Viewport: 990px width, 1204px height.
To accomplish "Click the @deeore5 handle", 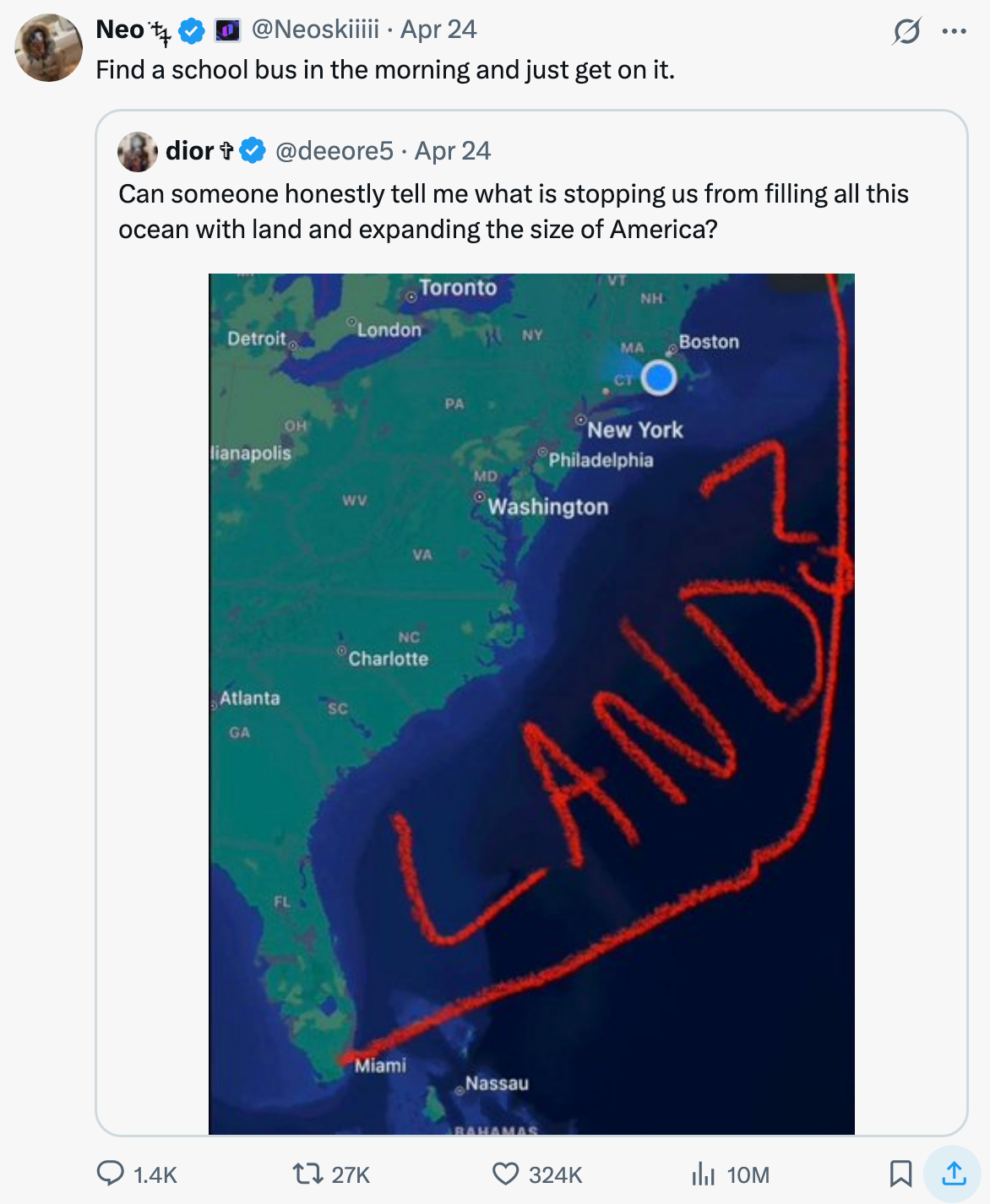I will coord(335,151).
